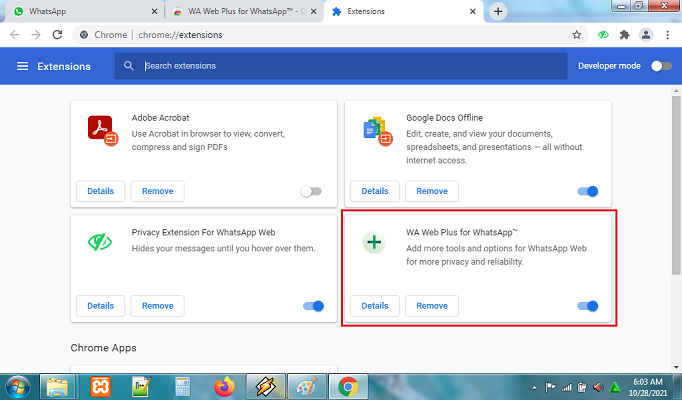Remove the Adobe Acrobat extension
The image size is (682, 400).
pos(157,191)
